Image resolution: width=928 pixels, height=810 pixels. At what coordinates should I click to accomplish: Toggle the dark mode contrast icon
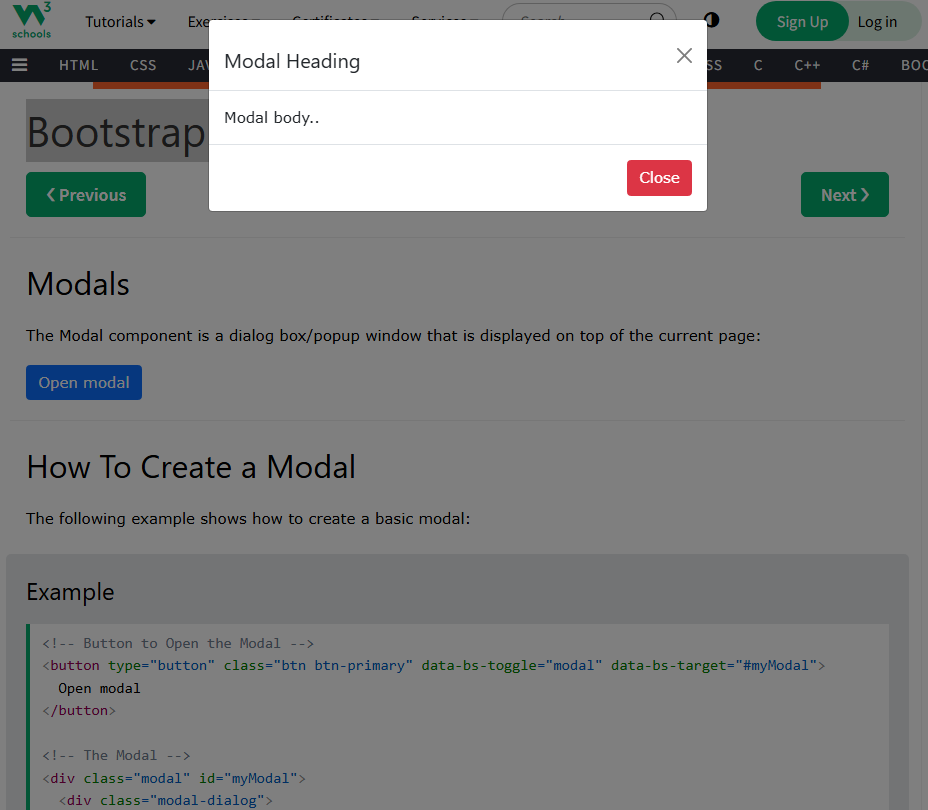(711, 20)
